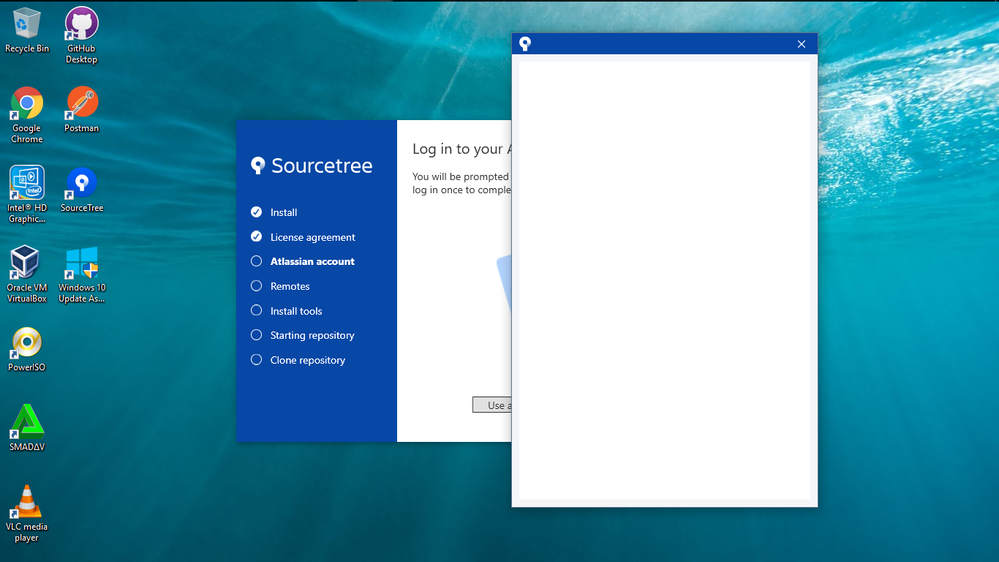Select Windows 10 Update Assistant icon

pos(82,274)
